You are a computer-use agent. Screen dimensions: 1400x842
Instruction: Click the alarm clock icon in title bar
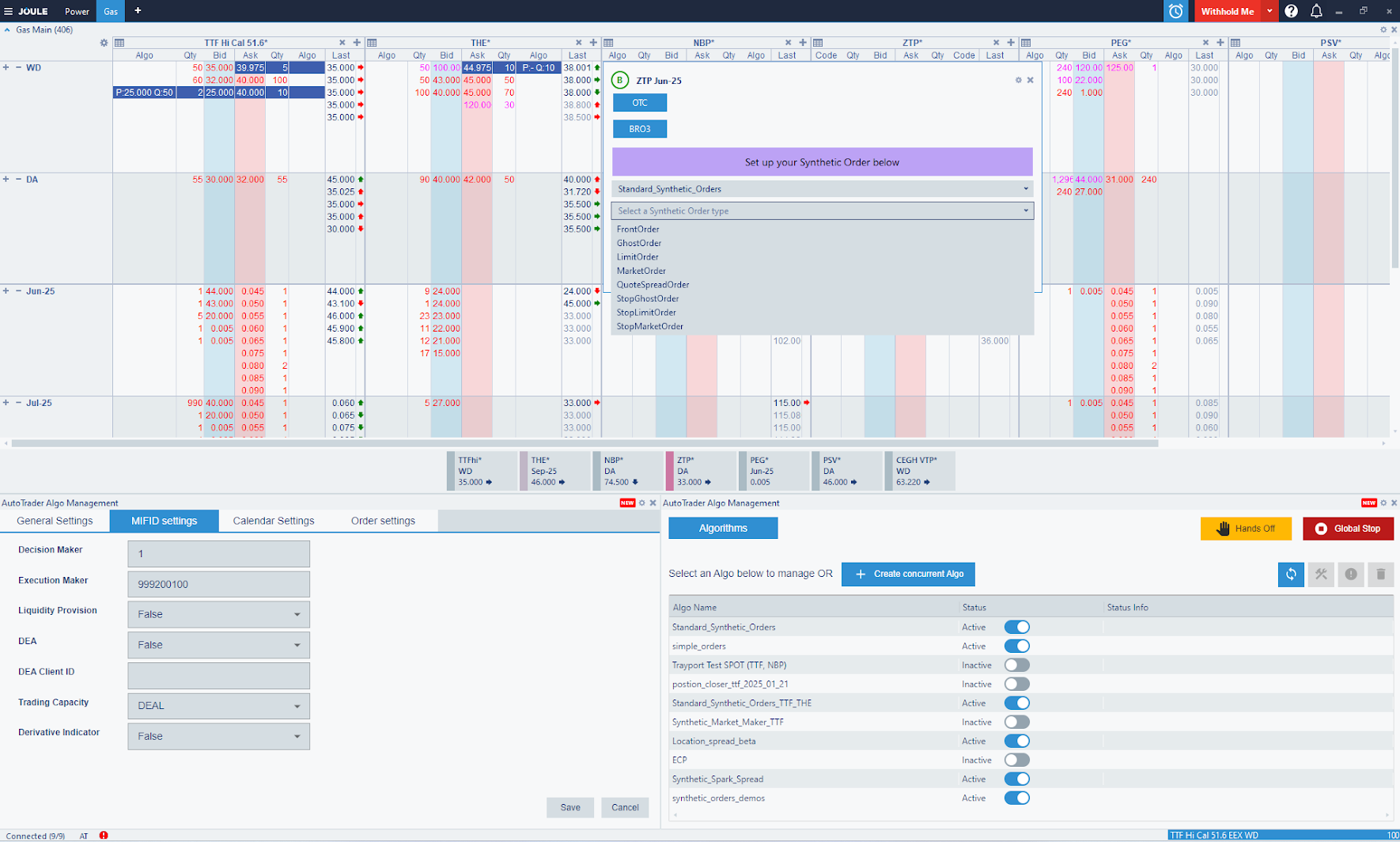[1175, 11]
